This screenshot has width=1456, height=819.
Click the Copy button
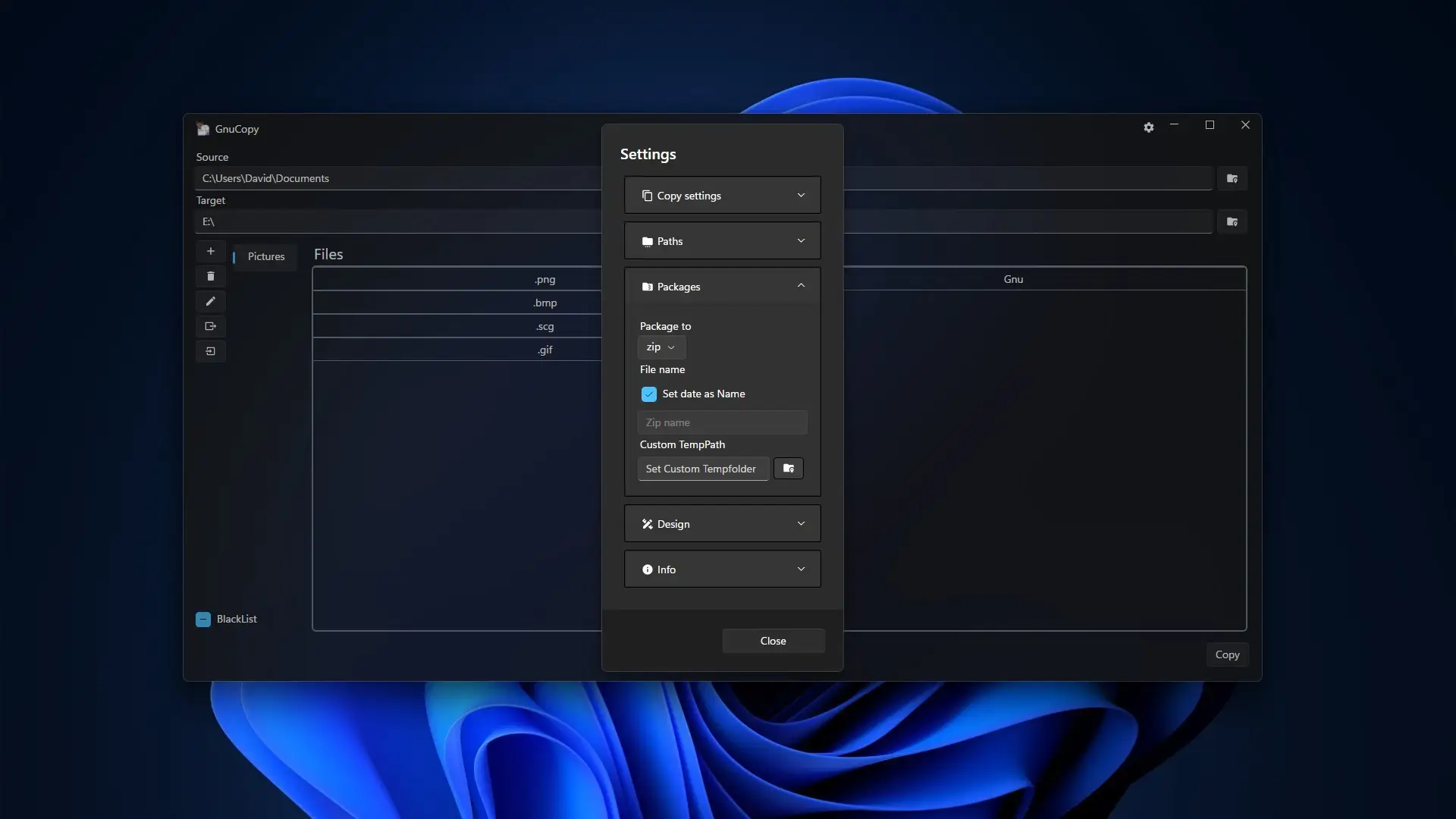[x=1227, y=655]
